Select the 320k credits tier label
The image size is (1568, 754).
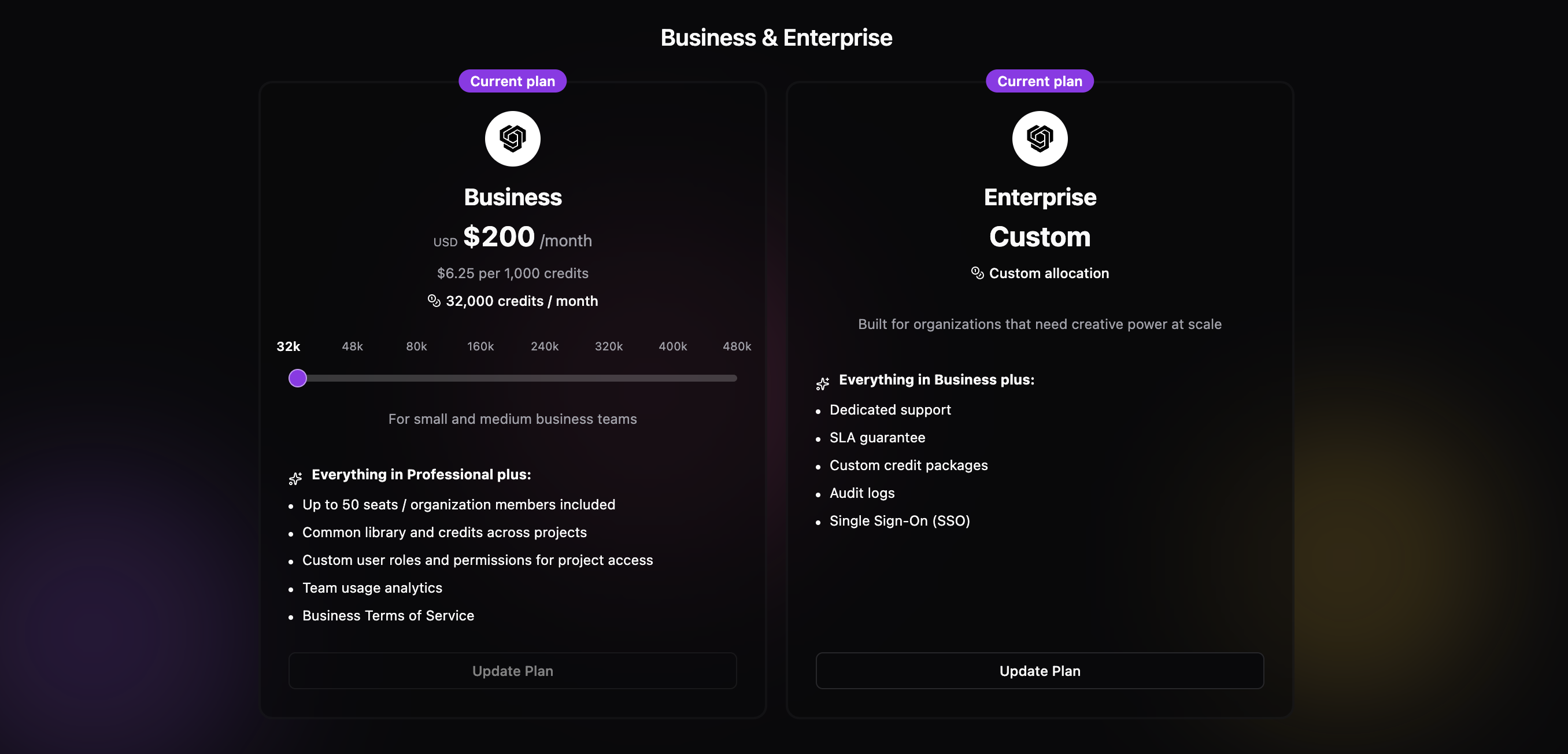click(x=609, y=346)
